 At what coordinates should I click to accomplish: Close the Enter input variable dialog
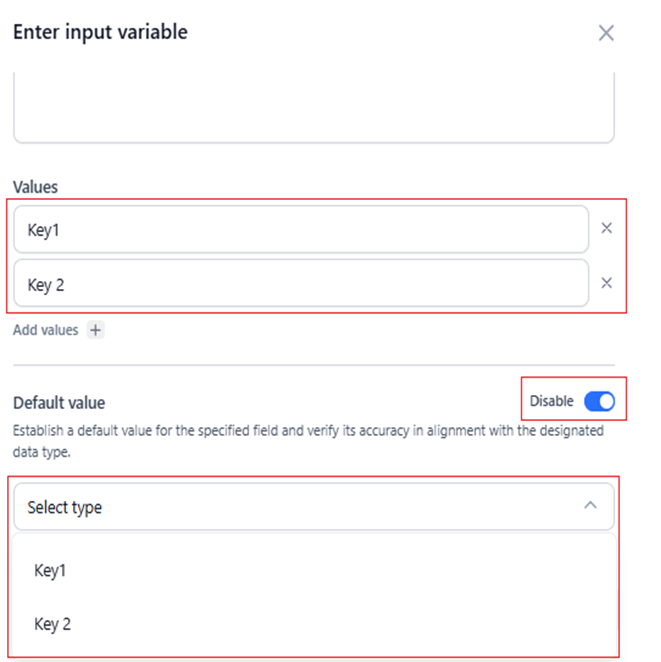[x=606, y=33]
